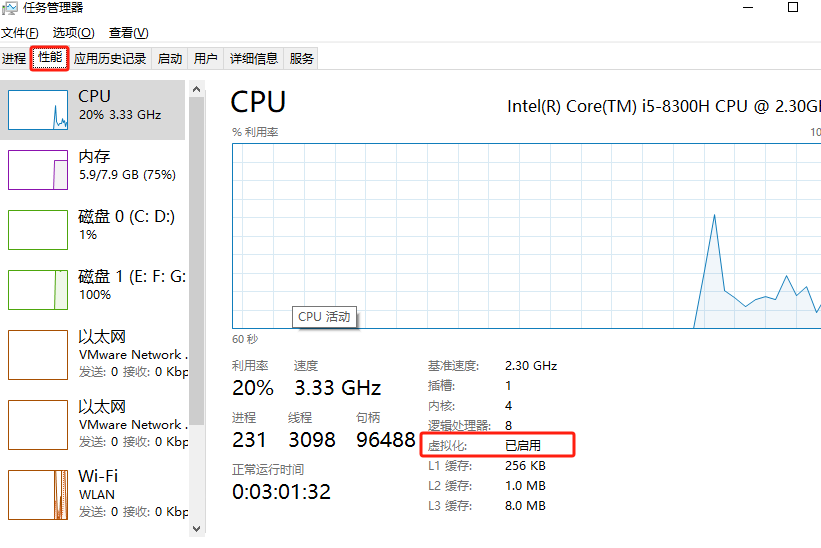Screen dimensions: 821x548
Task: Click the 磁盘 1 100% usage text
Action: 95,295
